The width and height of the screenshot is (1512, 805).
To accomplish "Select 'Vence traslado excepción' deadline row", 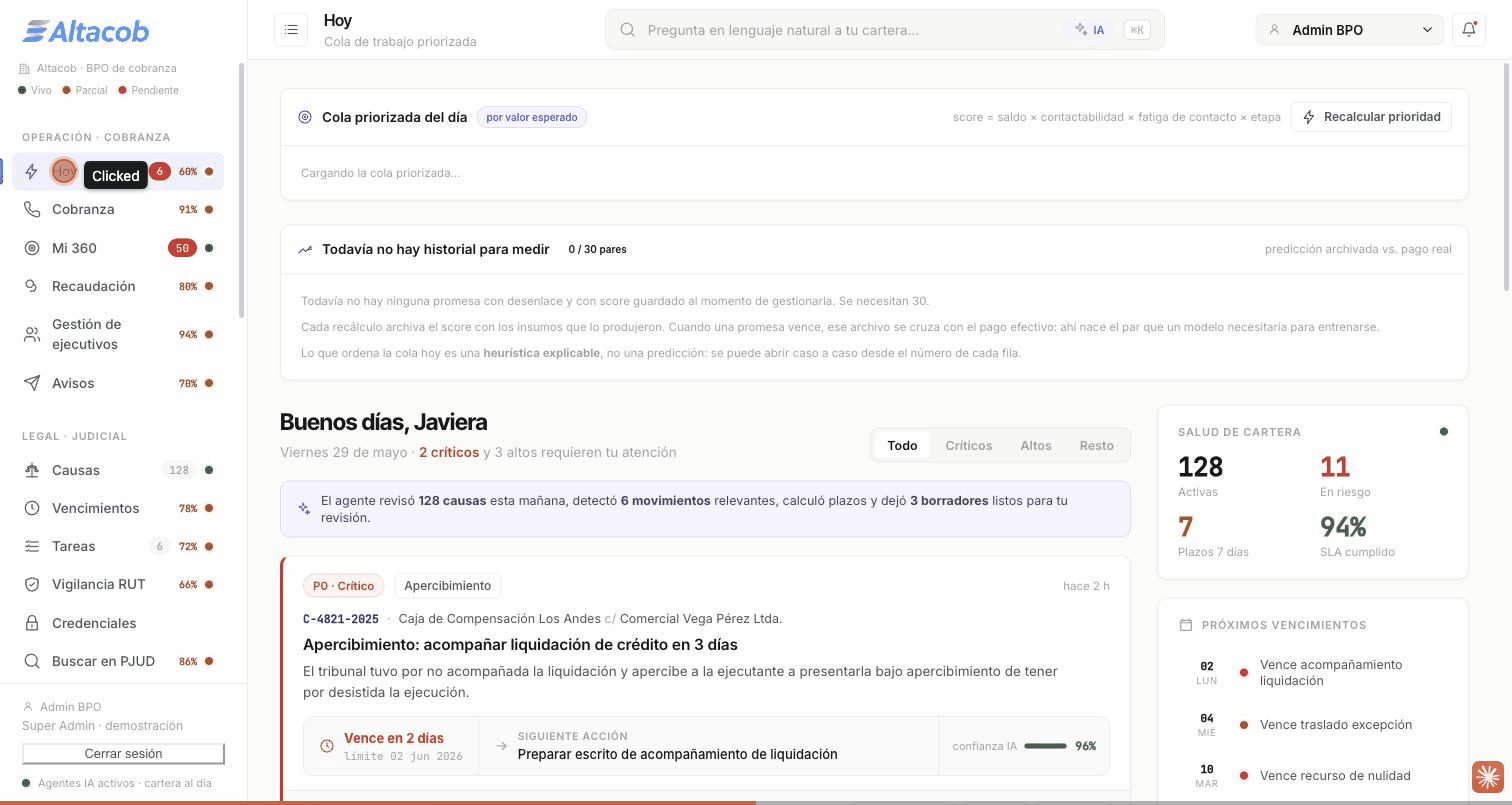I will click(1312, 725).
